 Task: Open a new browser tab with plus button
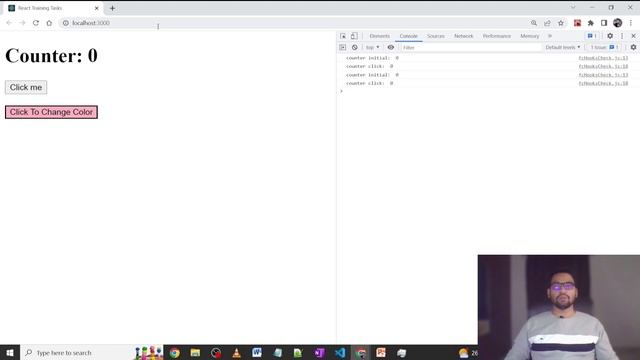[x=112, y=8]
